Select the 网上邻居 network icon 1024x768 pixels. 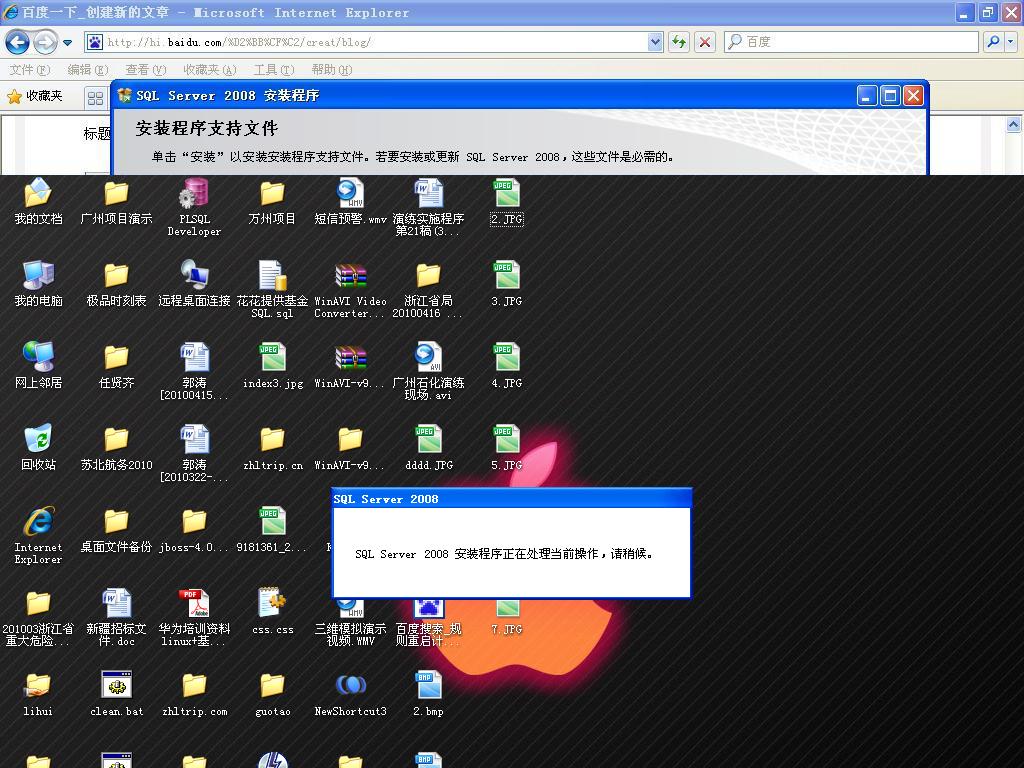coord(38,359)
